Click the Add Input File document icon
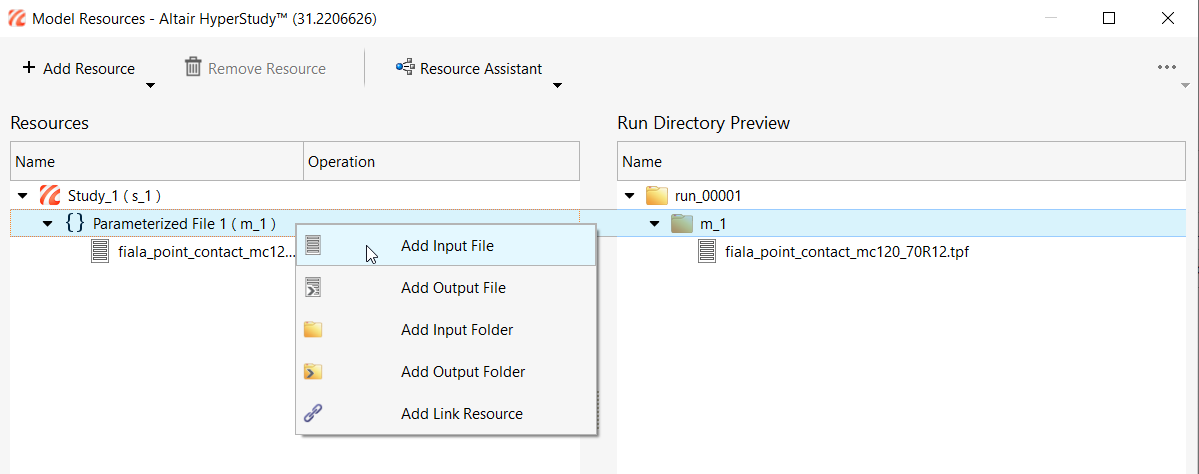1199x474 pixels. 313,245
